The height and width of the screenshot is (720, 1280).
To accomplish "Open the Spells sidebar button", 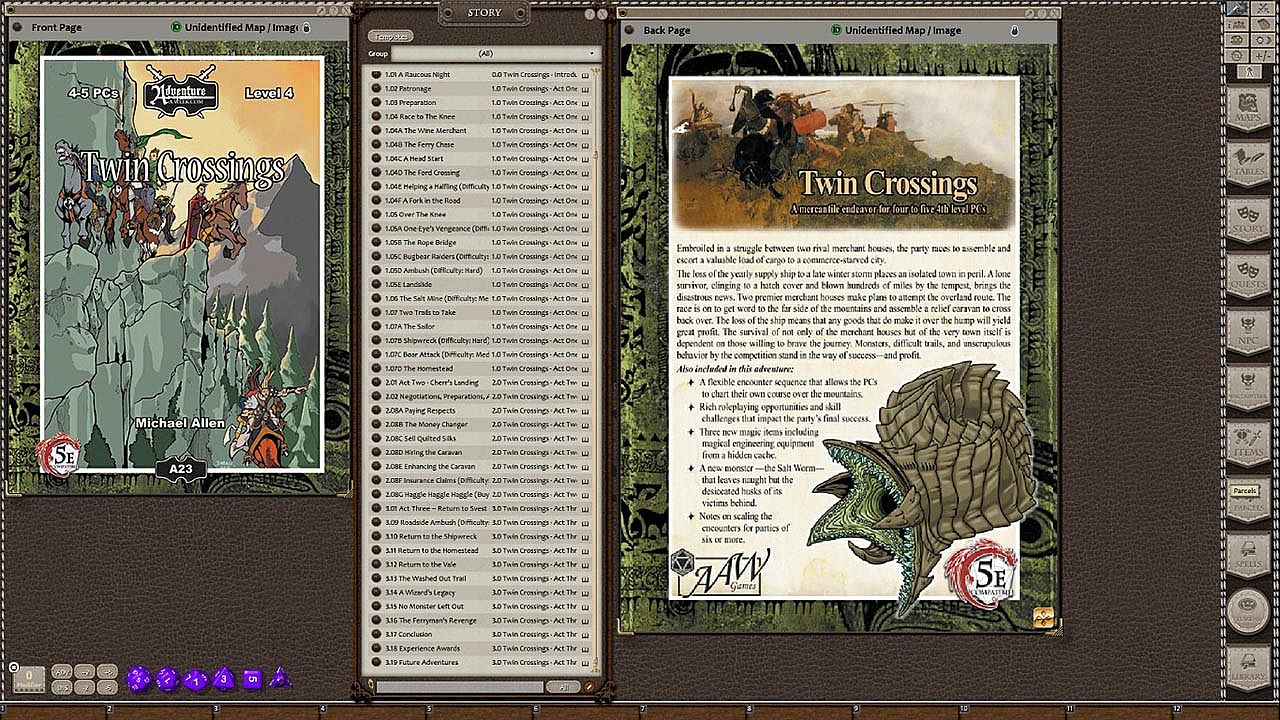I will pyautogui.click(x=1247, y=553).
